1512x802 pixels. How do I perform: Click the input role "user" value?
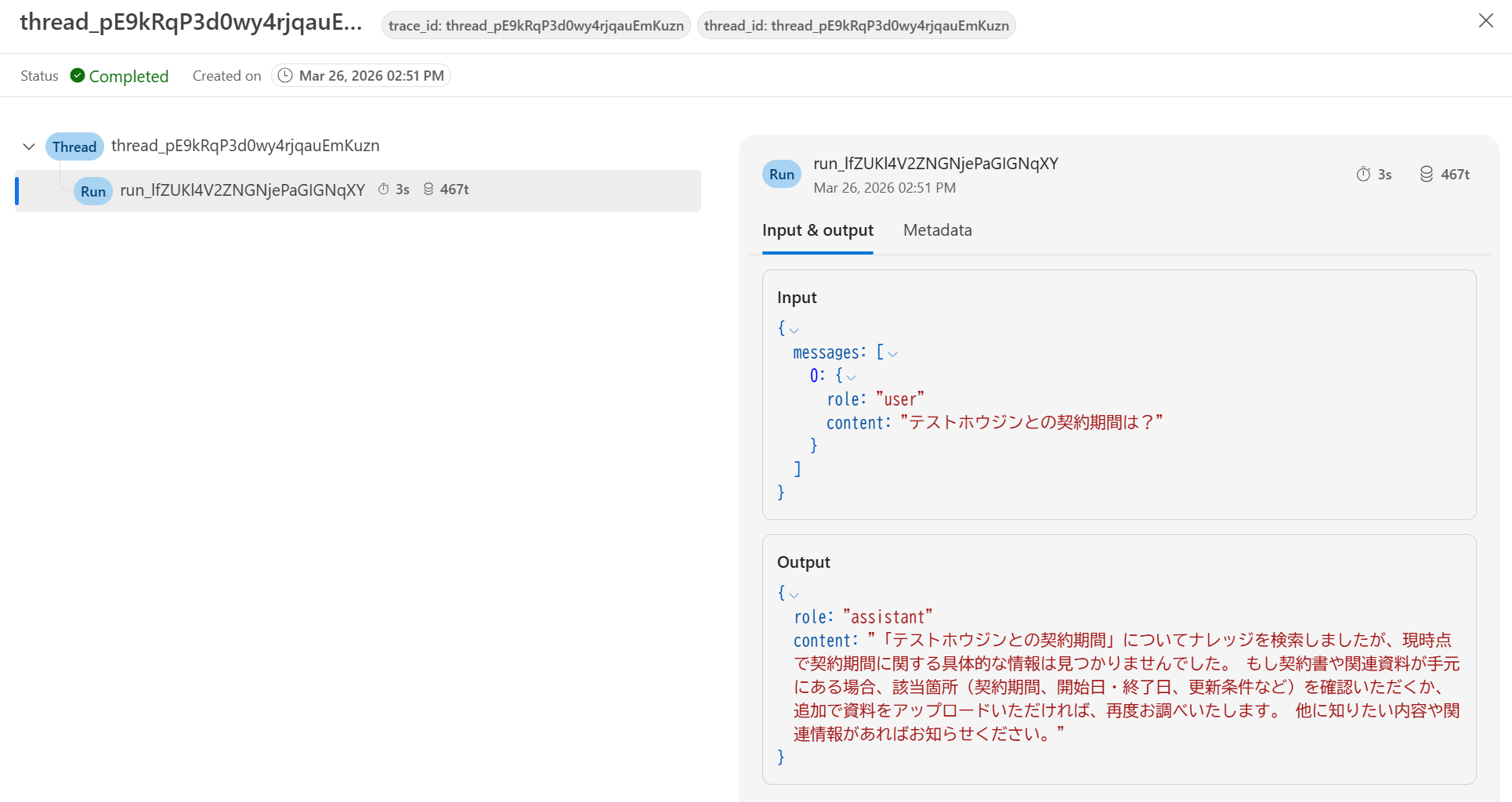(x=900, y=399)
